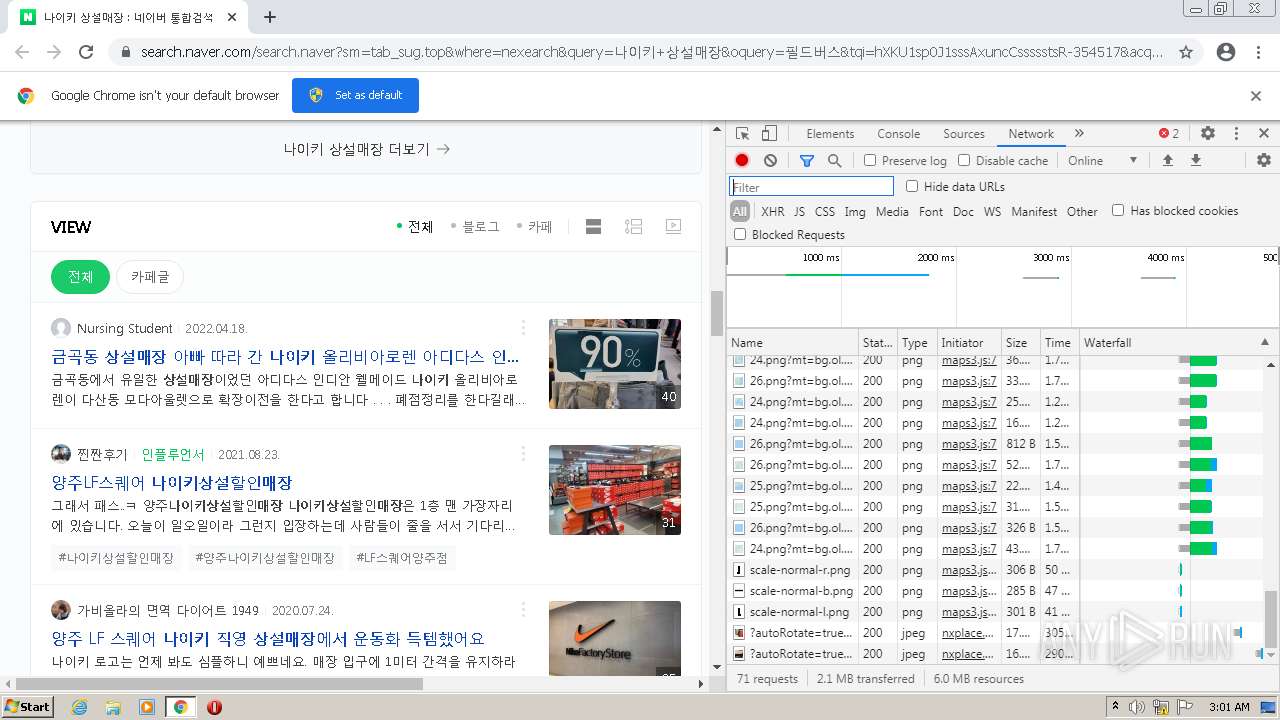Switch VIEW to the video layout icon
The height and width of the screenshot is (720, 1280).
point(673,227)
